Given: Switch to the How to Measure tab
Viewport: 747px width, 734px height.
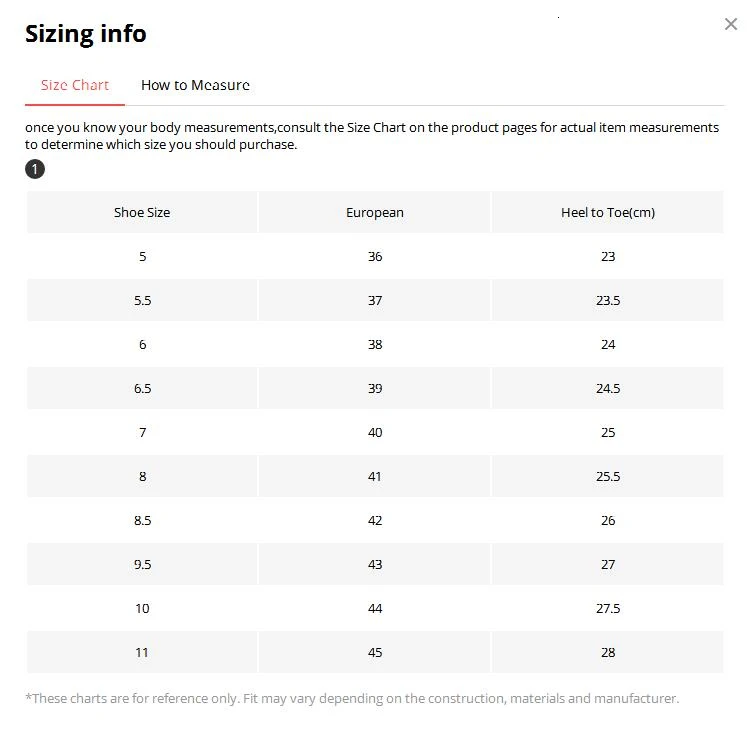Looking at the screenshot, I should coord(195,85).
